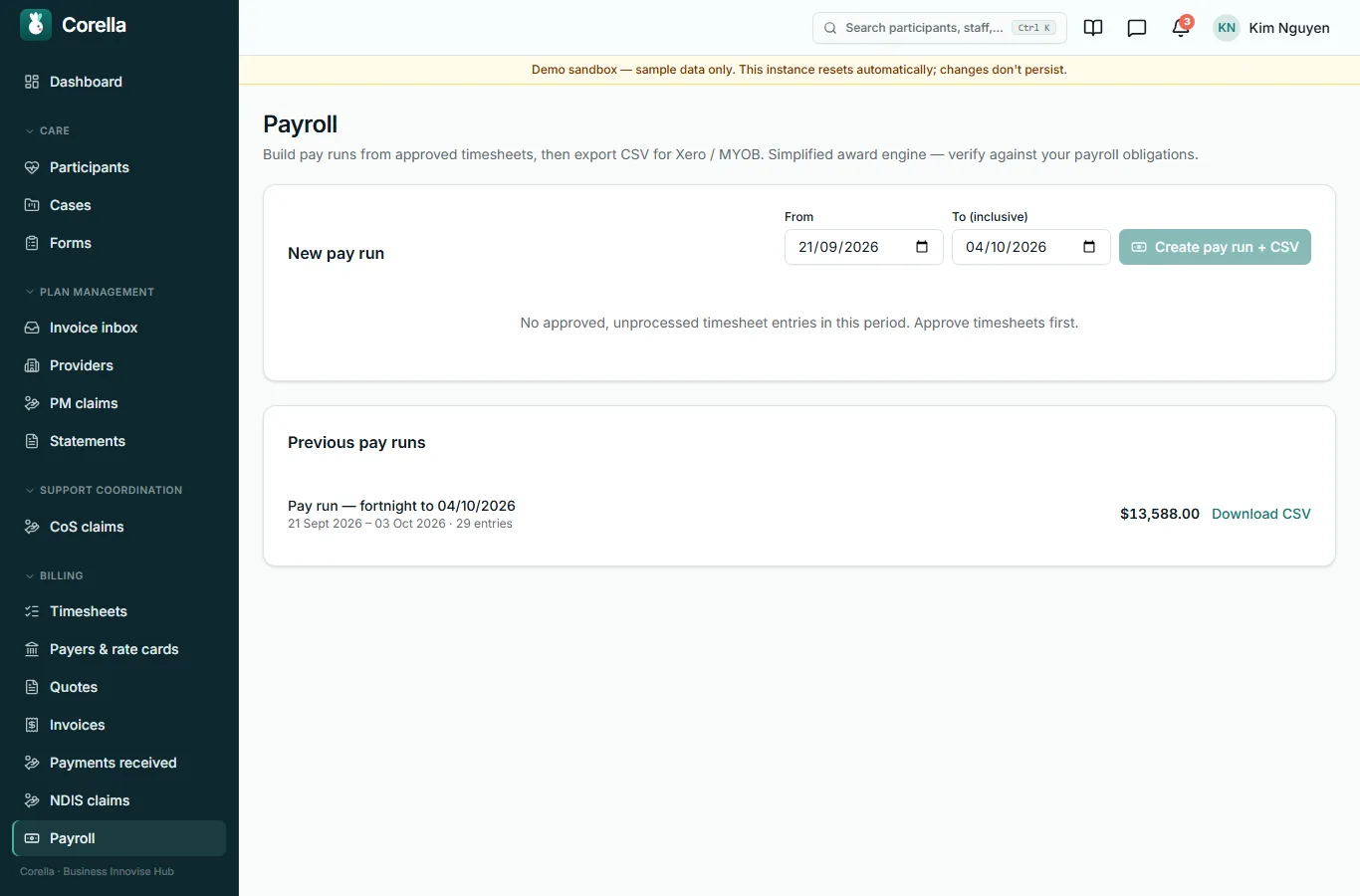Open the To (inclusive) calendar picker
The image size is (1360, 896).
pyautogui.click(x=1089, y=247)
